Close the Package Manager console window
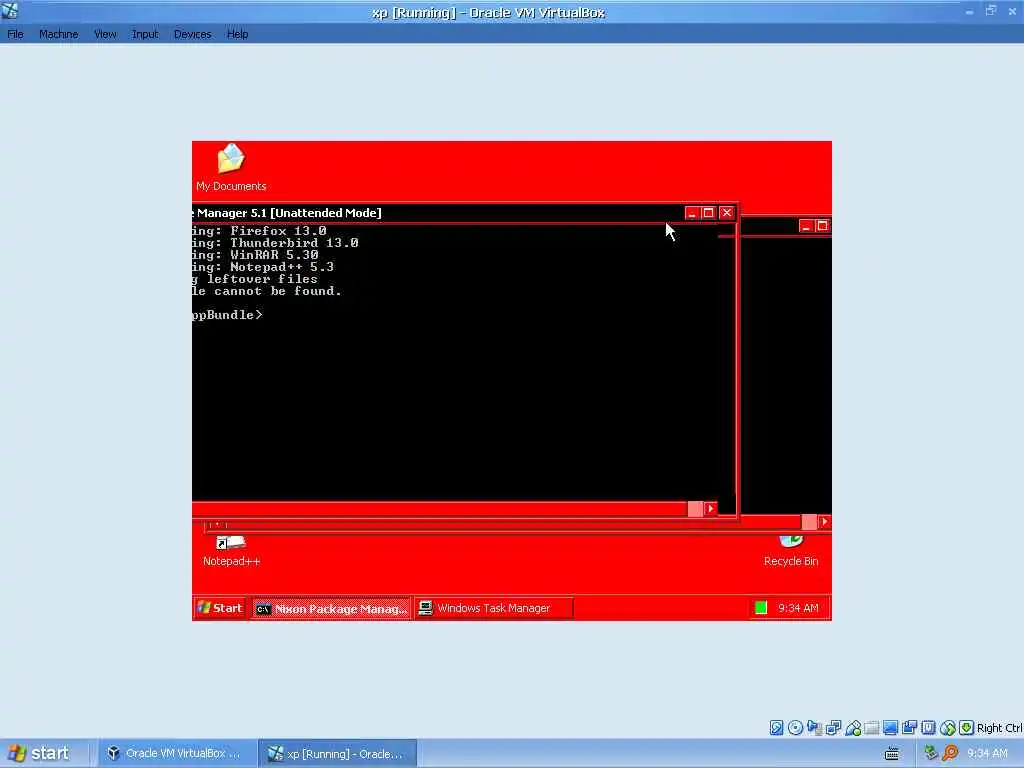The width and height of the screenshot is (1024, 768). [727, 213]
